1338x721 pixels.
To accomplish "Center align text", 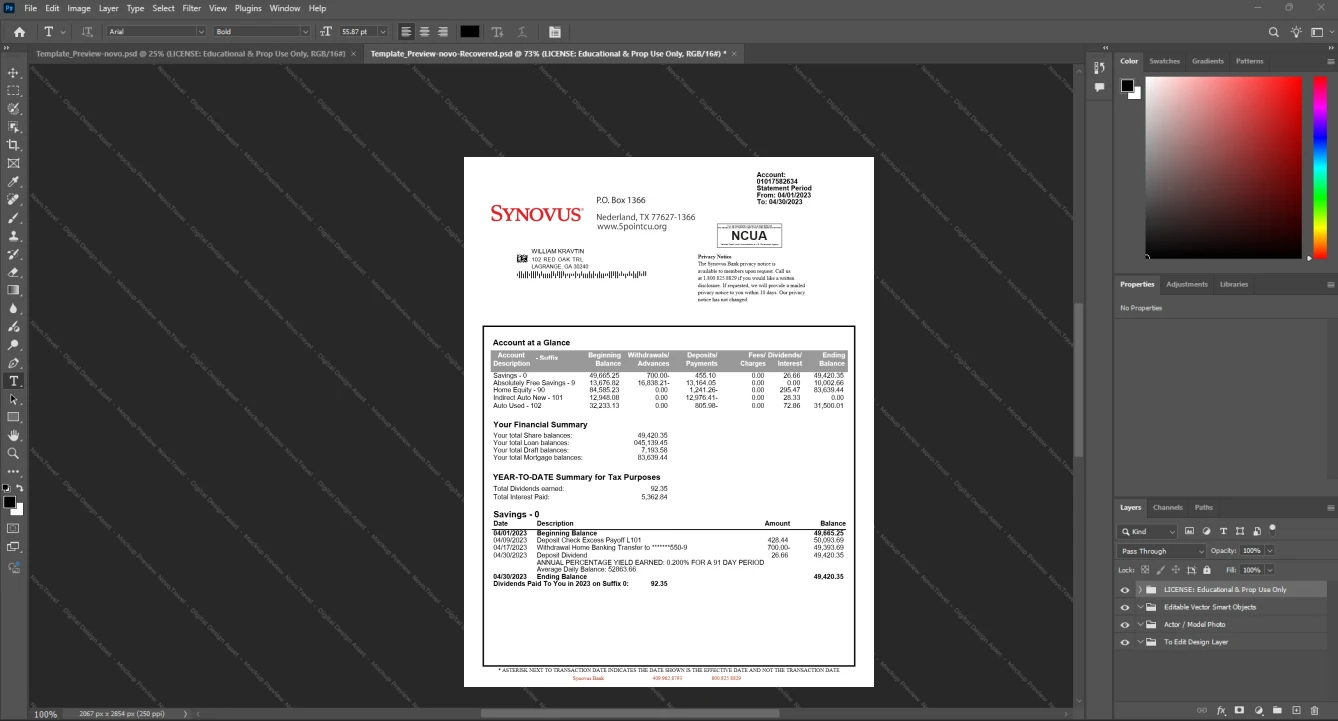I will (x=424, y=32).
